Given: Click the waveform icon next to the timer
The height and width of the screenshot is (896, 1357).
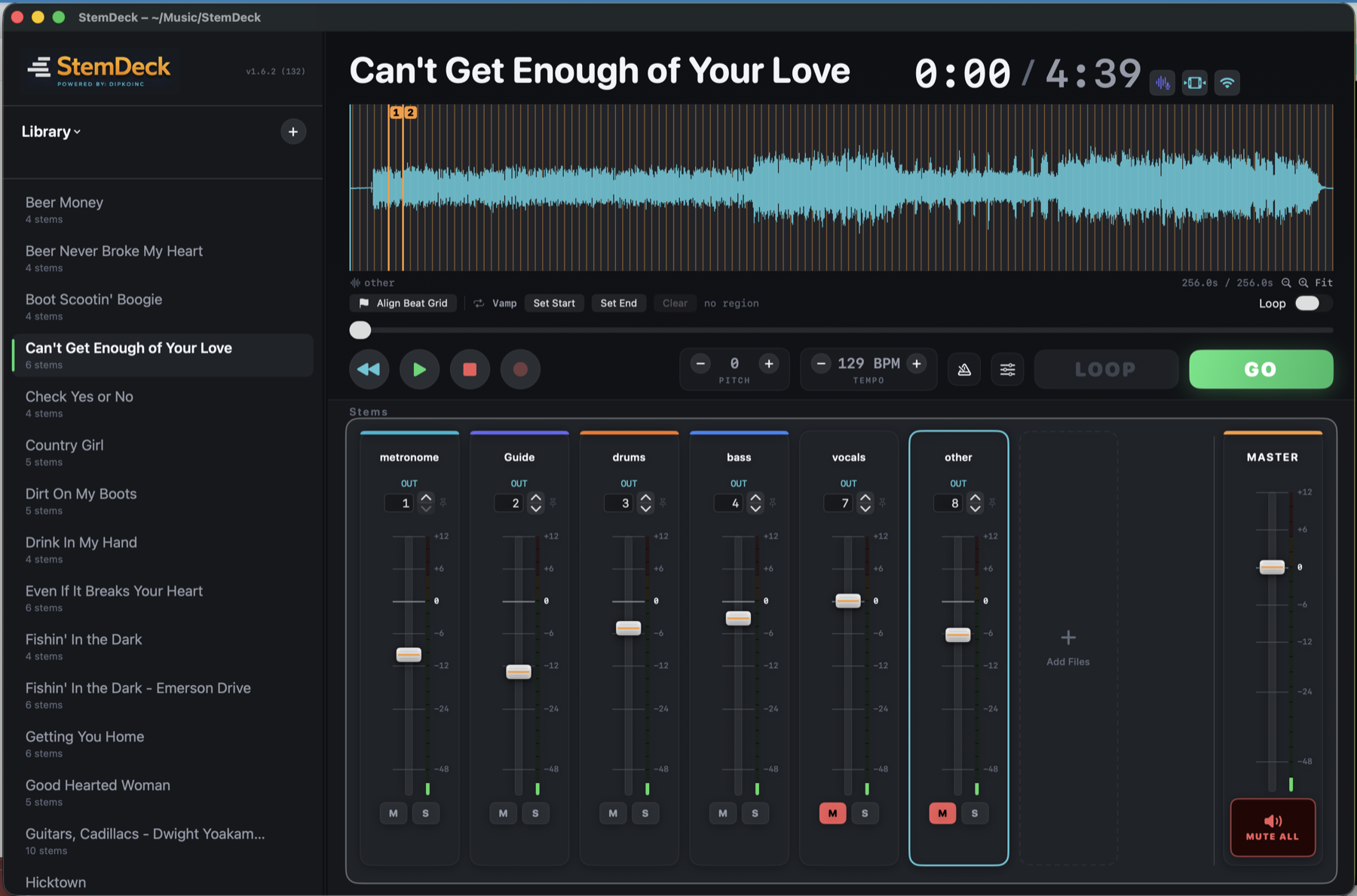Looking at the screenshot, I should [1162, 83].
